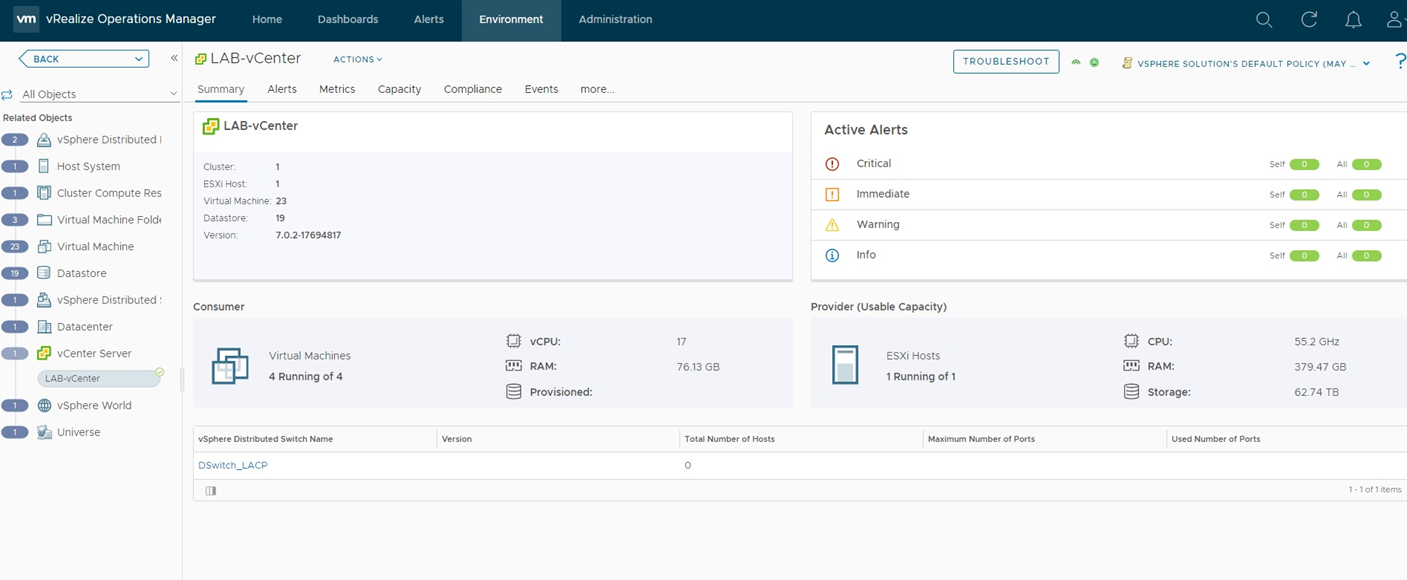The height and width of the screenshot is (580, 1407).
Task: Click Immediate Self count badge
Action: click(x=1304, y=195)
